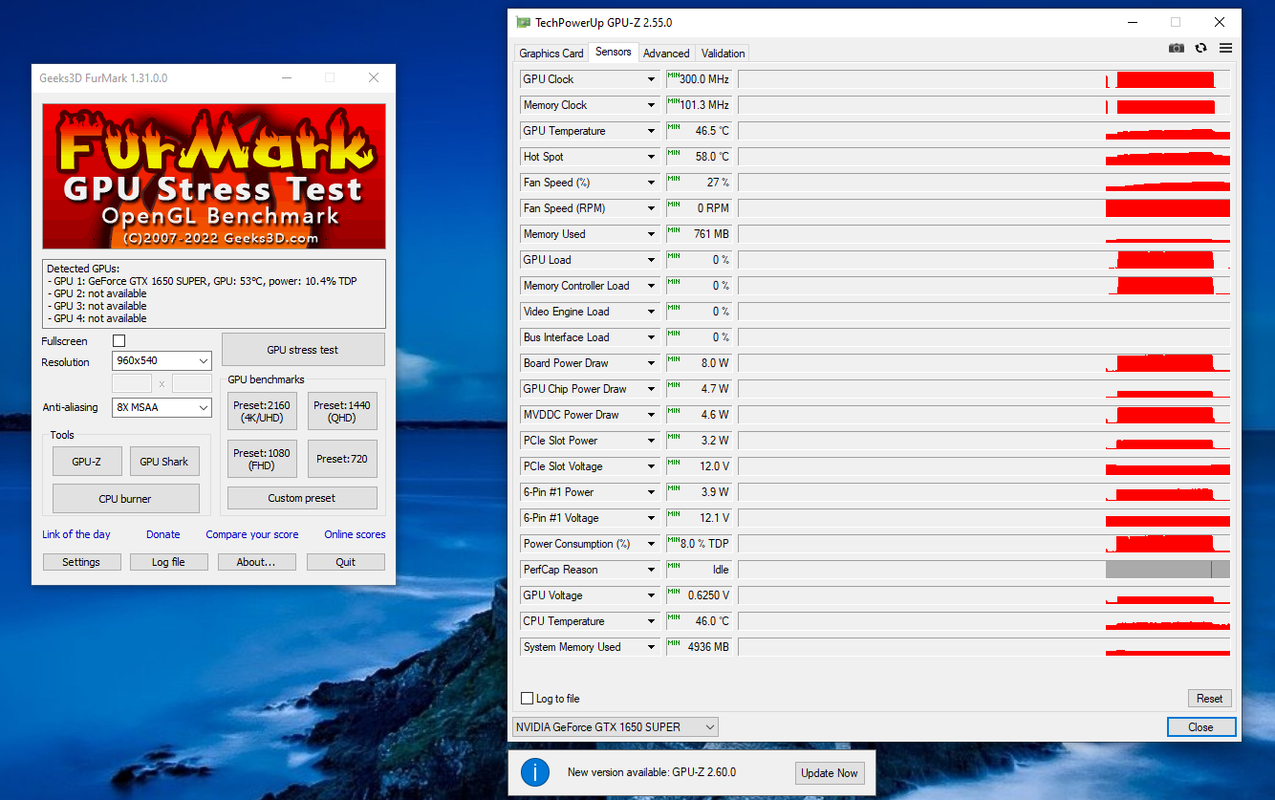Launch the GPU Shark tool
Image resolution: width=1275 pixels, height=800 pixels.
[x=164, y=461]
